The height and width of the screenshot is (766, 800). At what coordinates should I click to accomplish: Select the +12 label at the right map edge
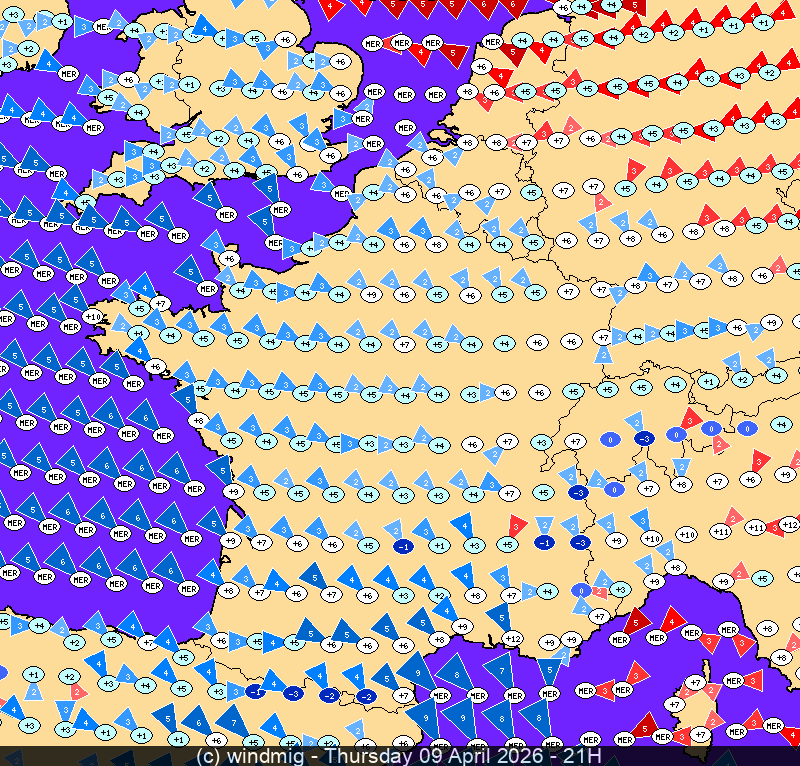[789, 524]
